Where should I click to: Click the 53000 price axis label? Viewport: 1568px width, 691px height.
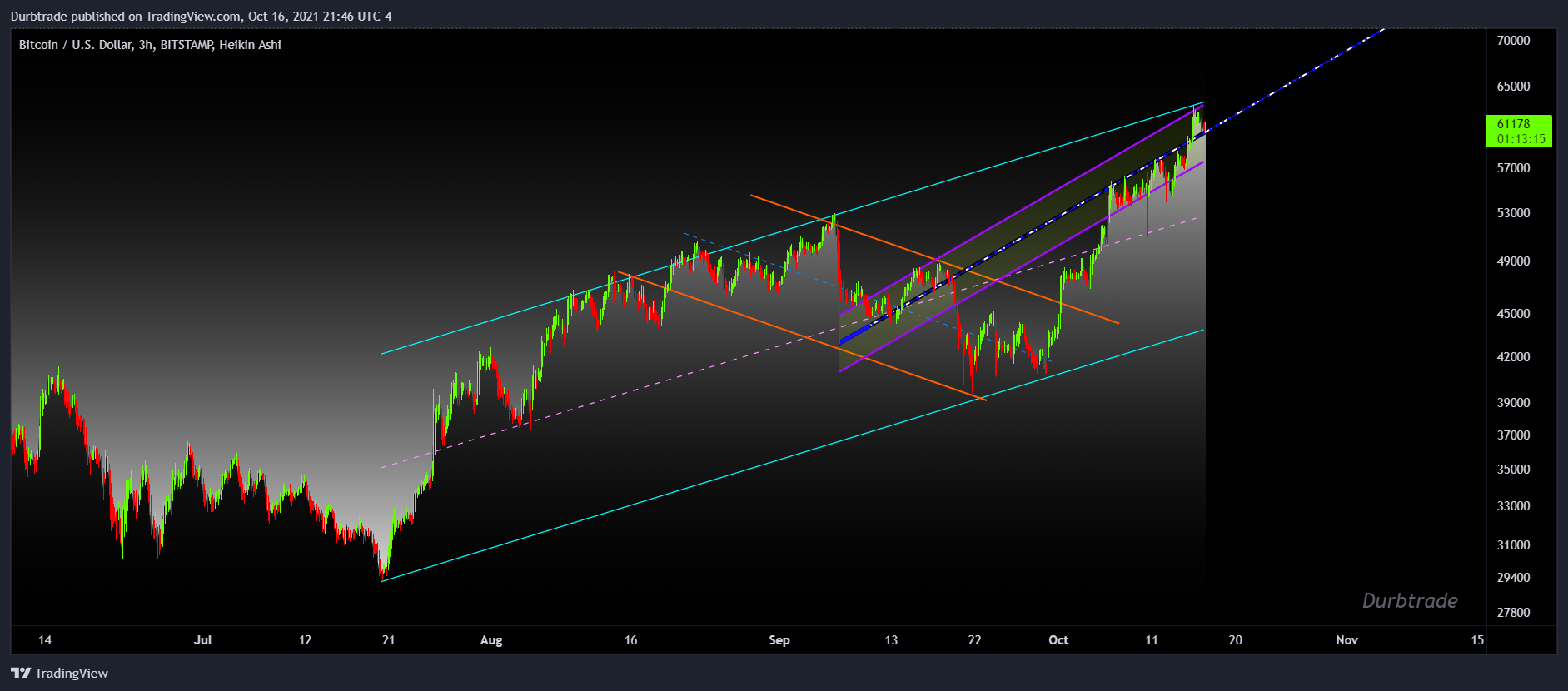(1513, 212)
